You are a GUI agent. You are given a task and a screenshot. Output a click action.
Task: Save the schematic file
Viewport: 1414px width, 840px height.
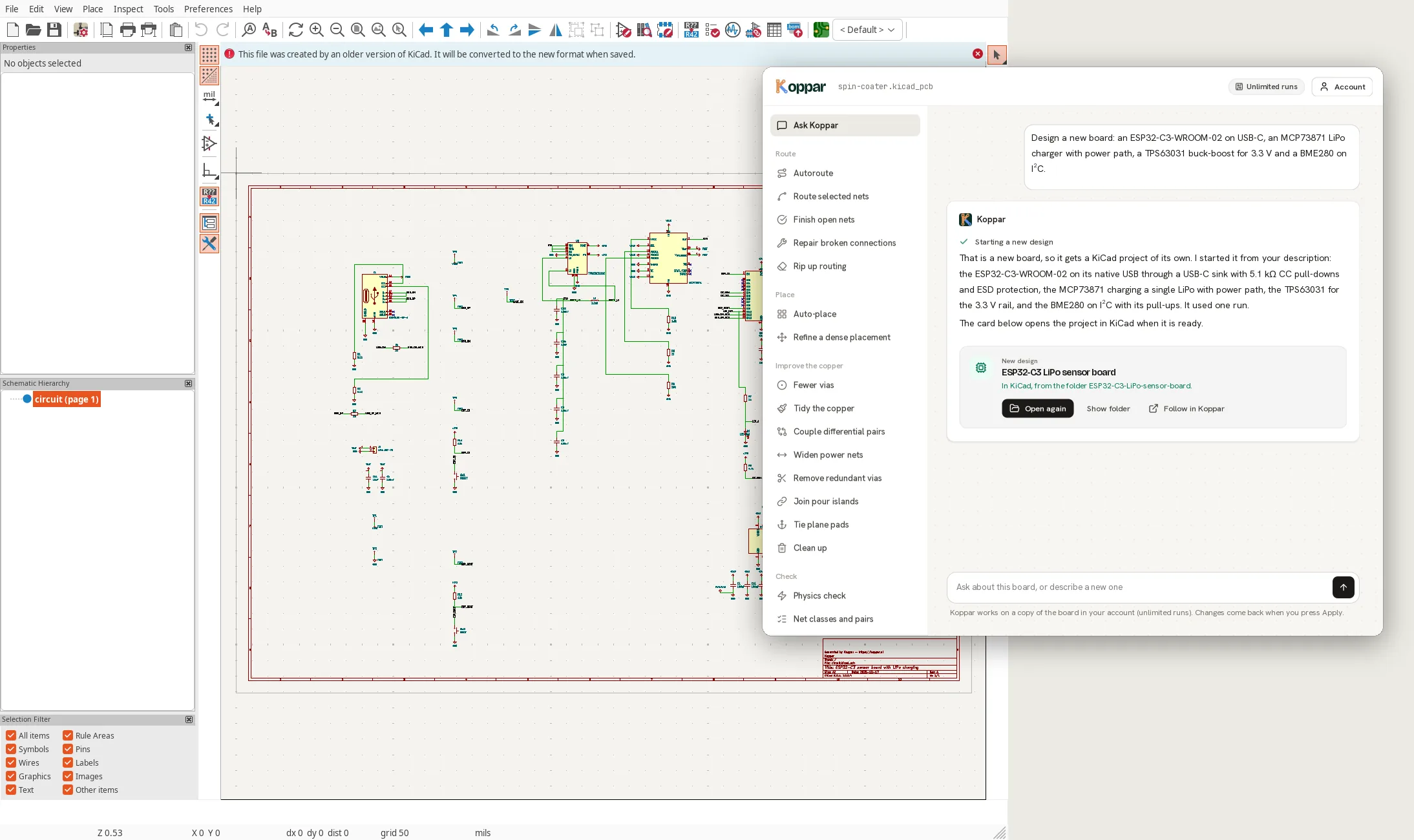coord(54,30)
